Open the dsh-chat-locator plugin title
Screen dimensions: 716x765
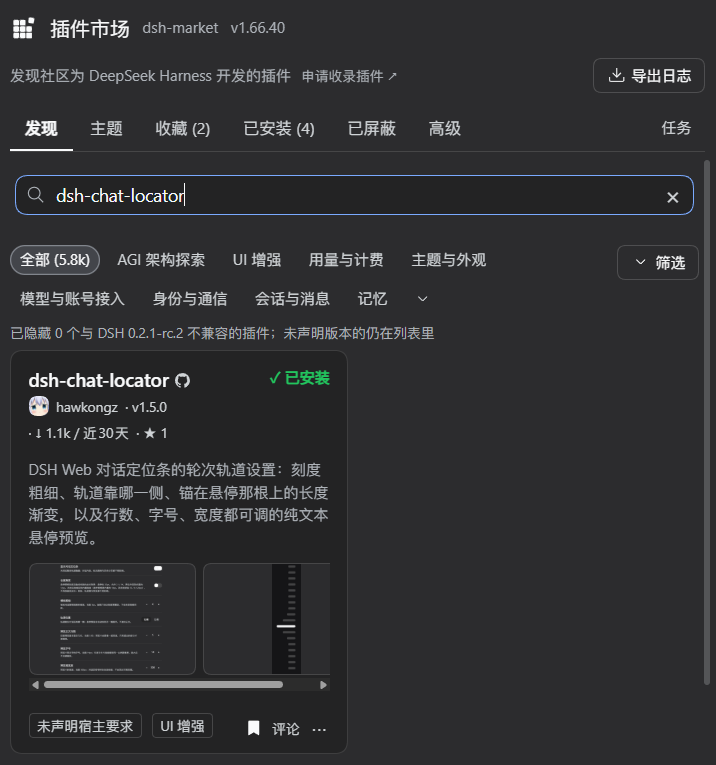point(99,381)
